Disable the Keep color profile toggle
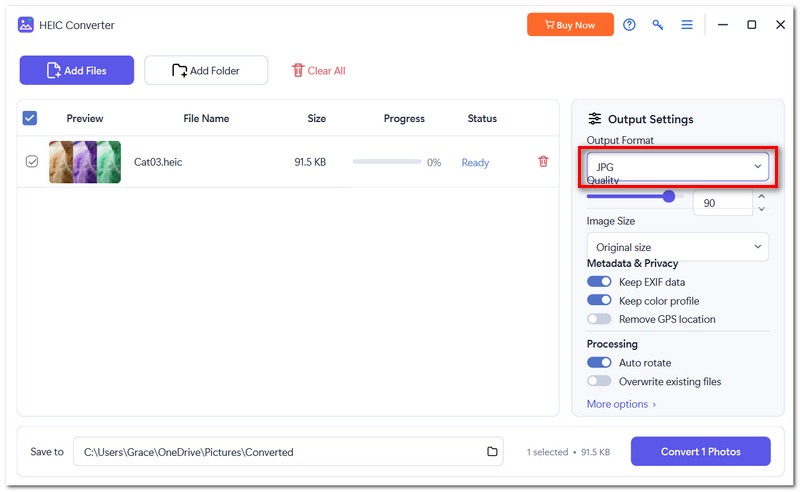This screenshot has width=800, height=492. [x=599, y=300]
